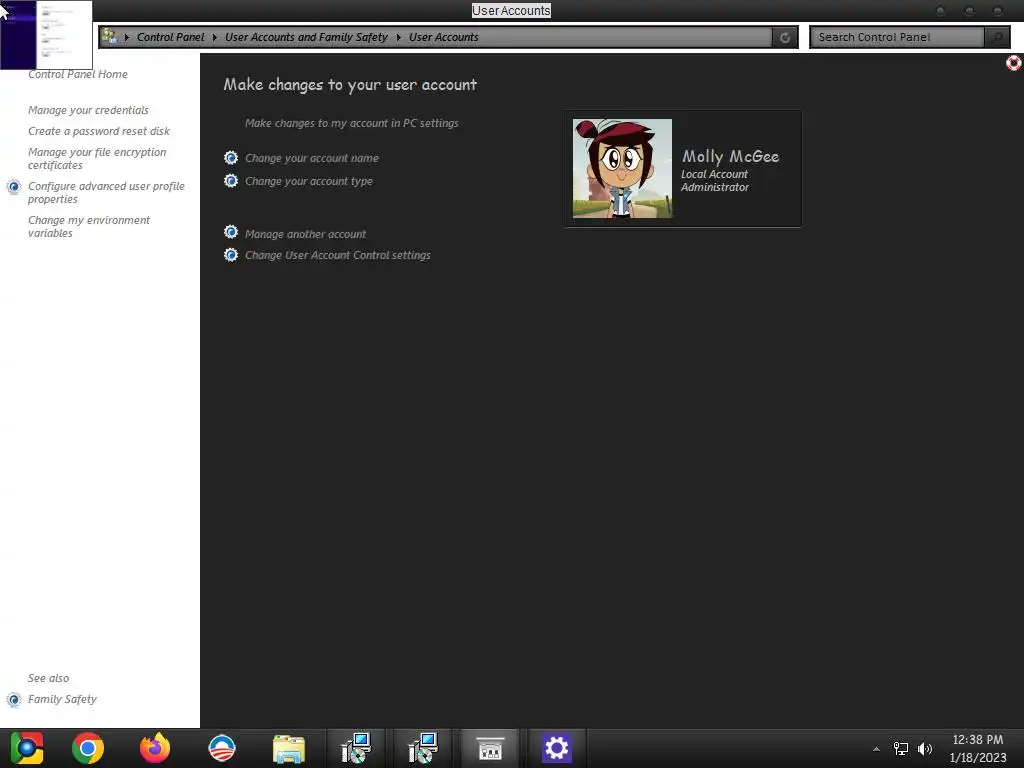The image size is (1024, 768).
Task: Expand arrow after User Accounts and Family Safety
Action: click(x=398, y=37)
